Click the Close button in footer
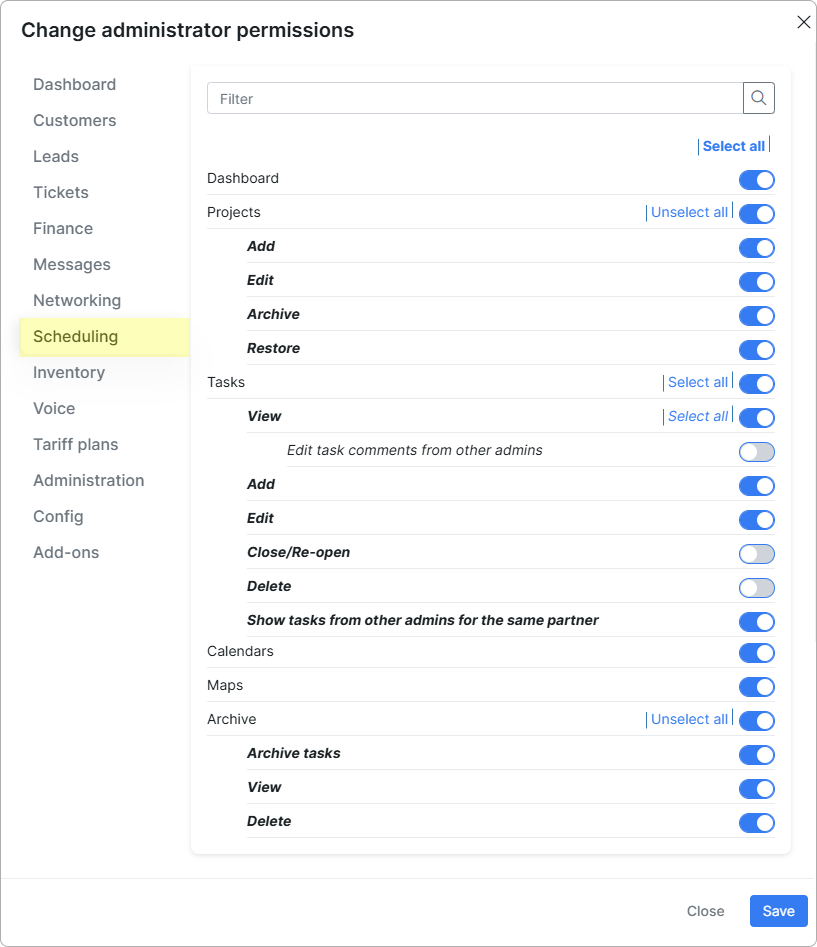 click(705, 911)
